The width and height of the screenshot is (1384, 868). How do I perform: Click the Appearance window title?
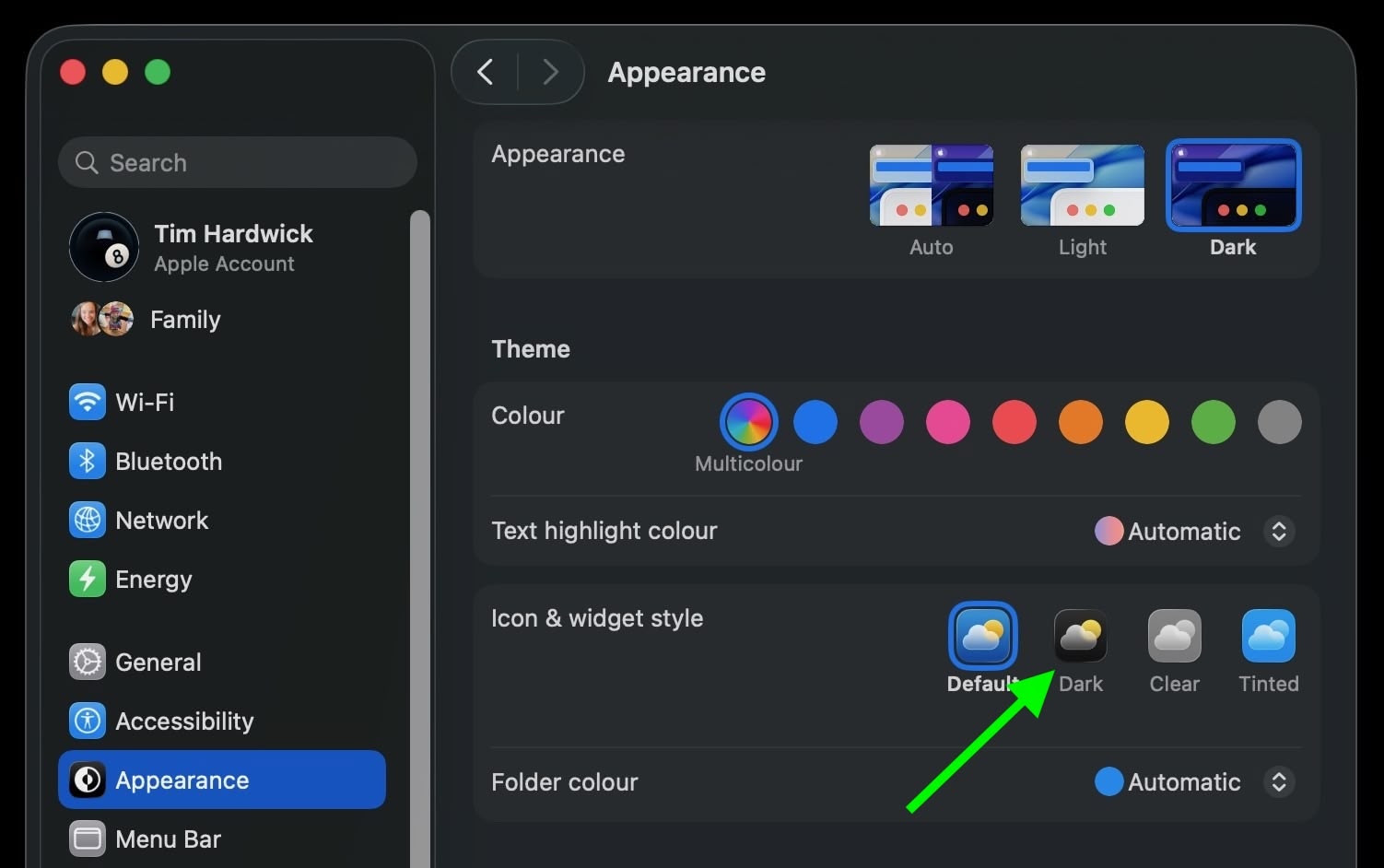(686, 72)
